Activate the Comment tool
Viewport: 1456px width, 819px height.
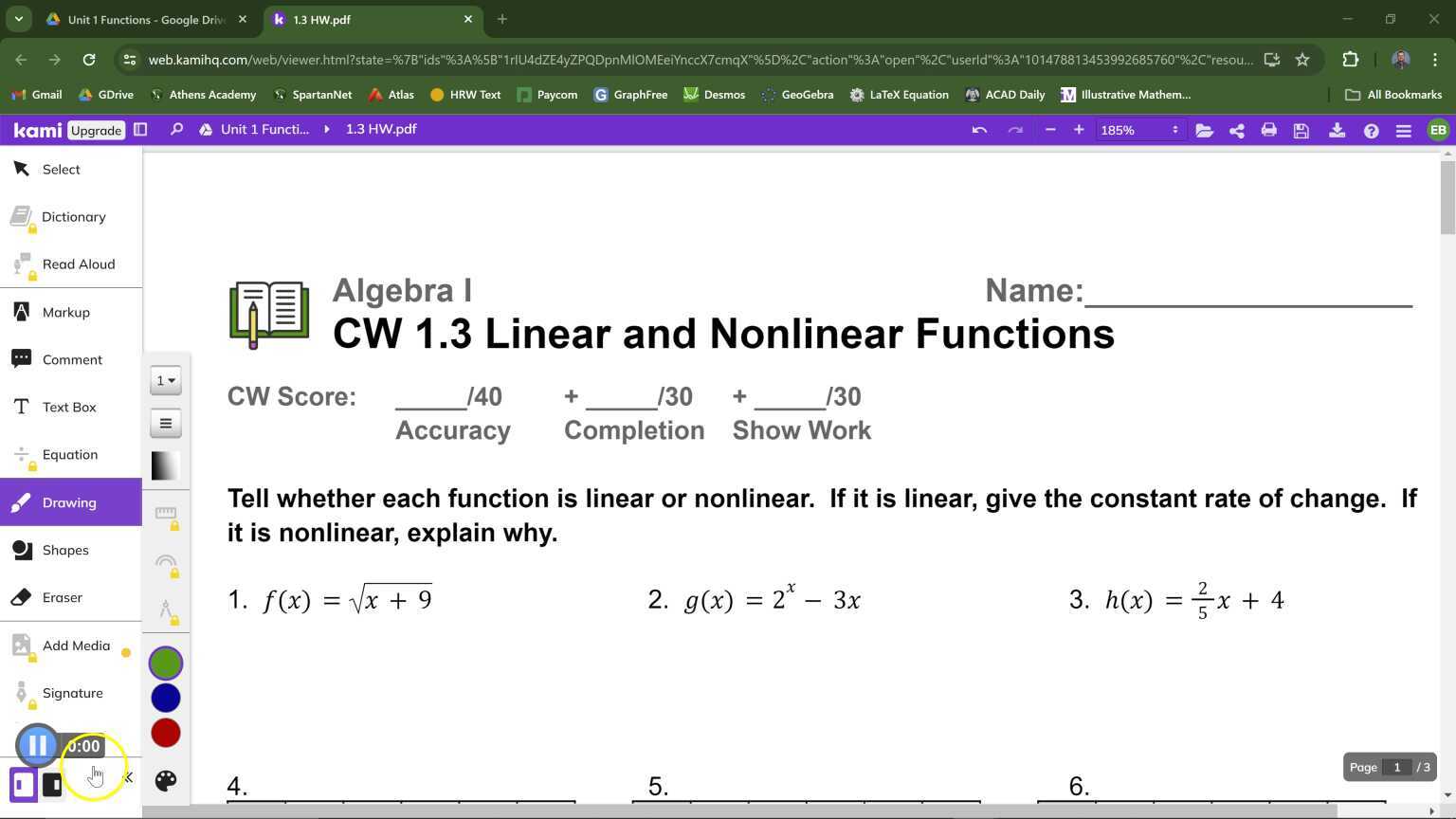72,359
